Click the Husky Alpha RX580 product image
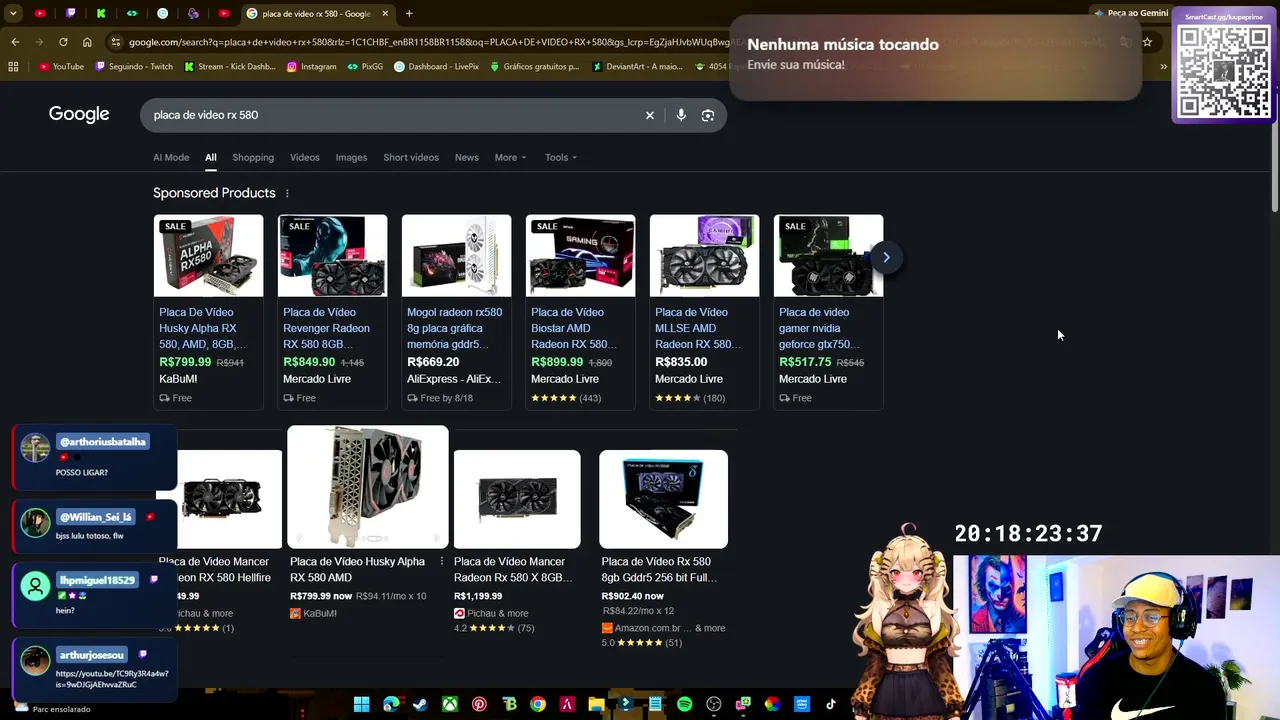Viewport: 1280px width, 720px height. (x=208, y=256)
